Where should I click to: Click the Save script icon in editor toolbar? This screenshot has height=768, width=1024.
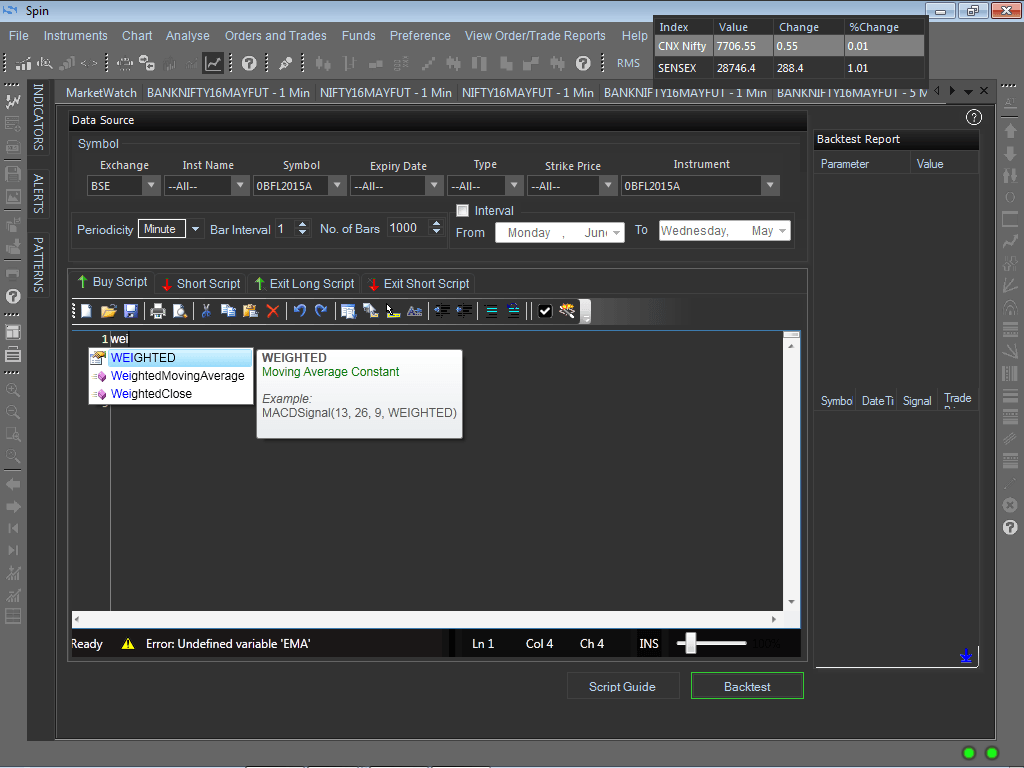coord(131,311)
